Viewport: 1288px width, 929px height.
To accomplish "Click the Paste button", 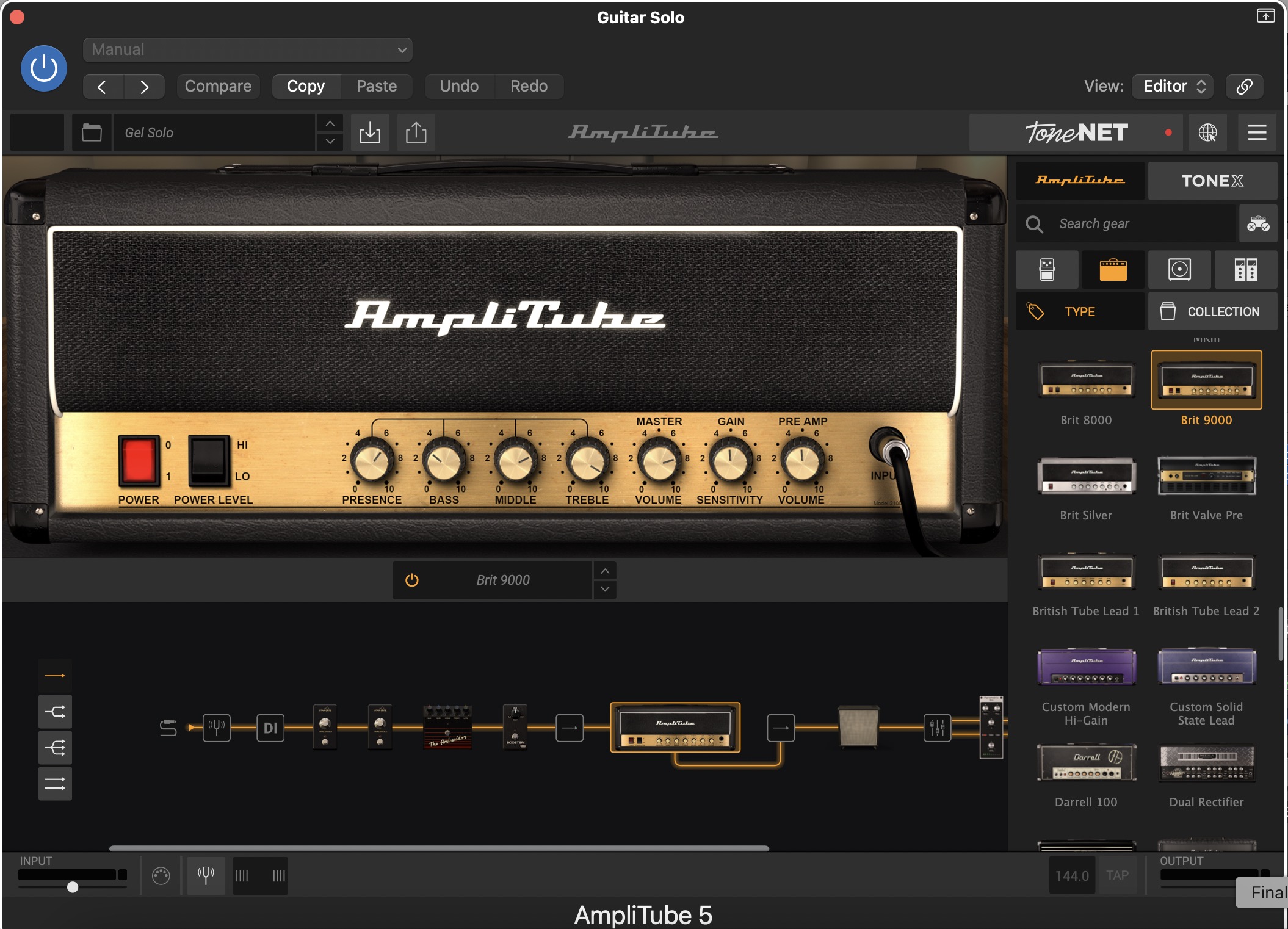I will [x=377, y=86].
